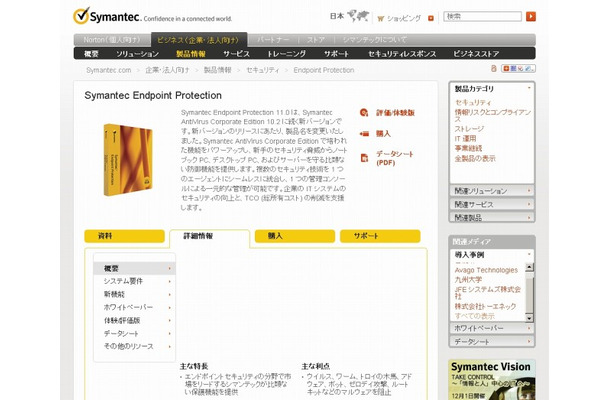Select ビジネス(企業・法人向け) tab
The height and width of the screenshot is (400, 610).
click(x=198, y=40)
